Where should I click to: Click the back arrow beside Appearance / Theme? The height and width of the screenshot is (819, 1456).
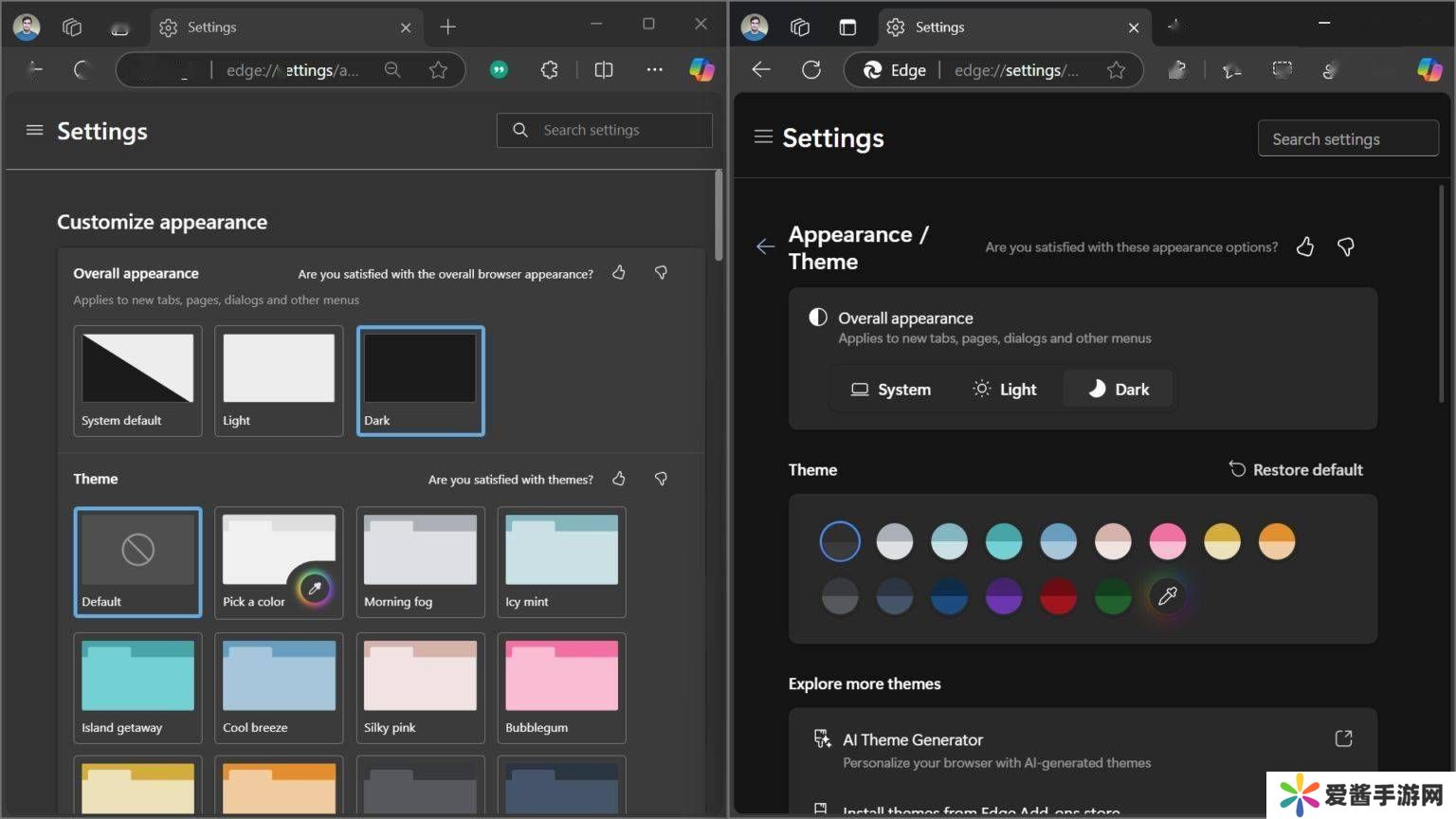765,247
